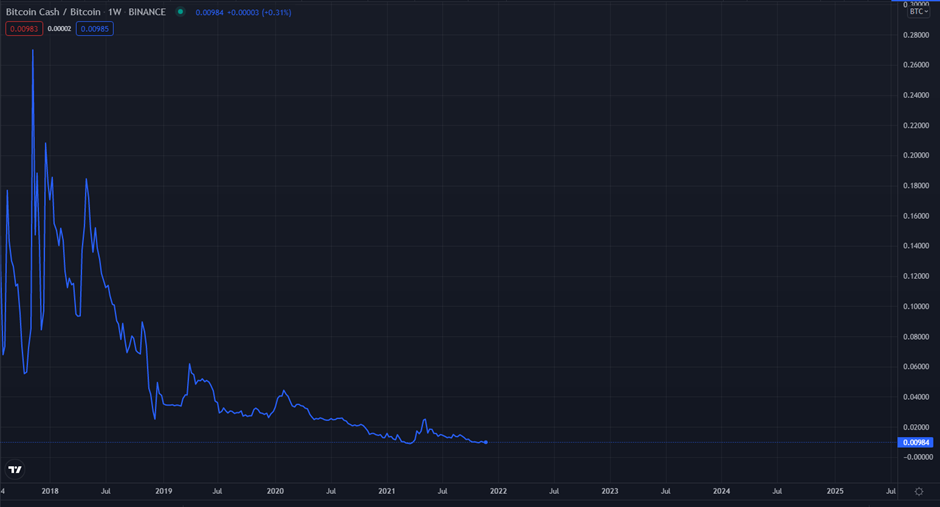Viewport: 940px width, 507px height.
Task: Click the 2019 label on time axis
Action: (164, 491)
